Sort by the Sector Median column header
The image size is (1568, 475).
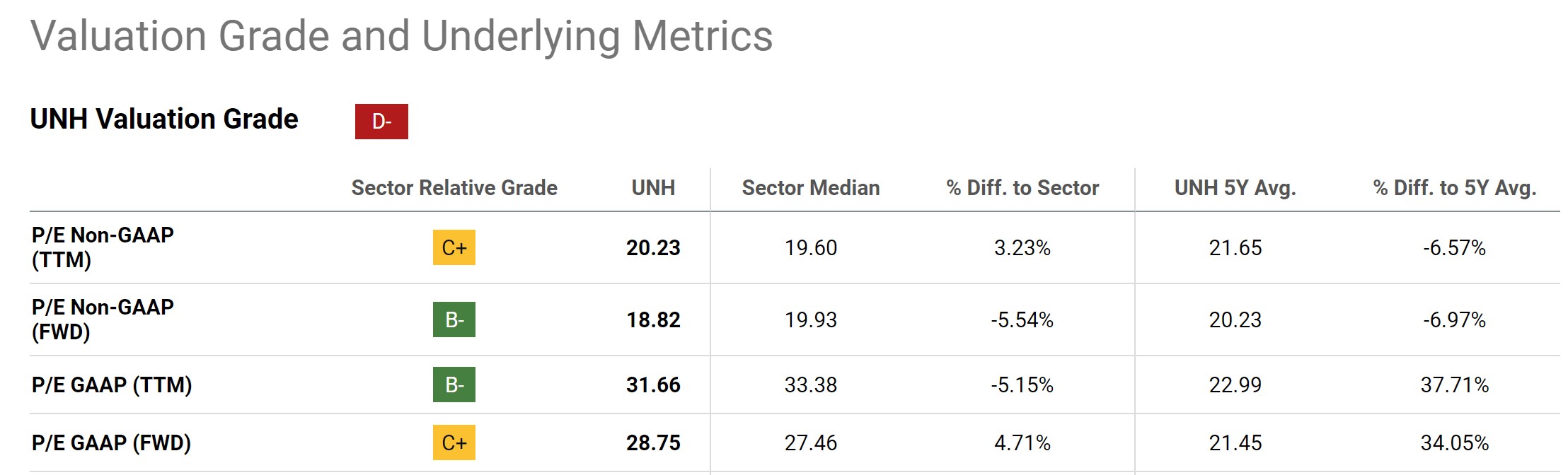[811, 187]
